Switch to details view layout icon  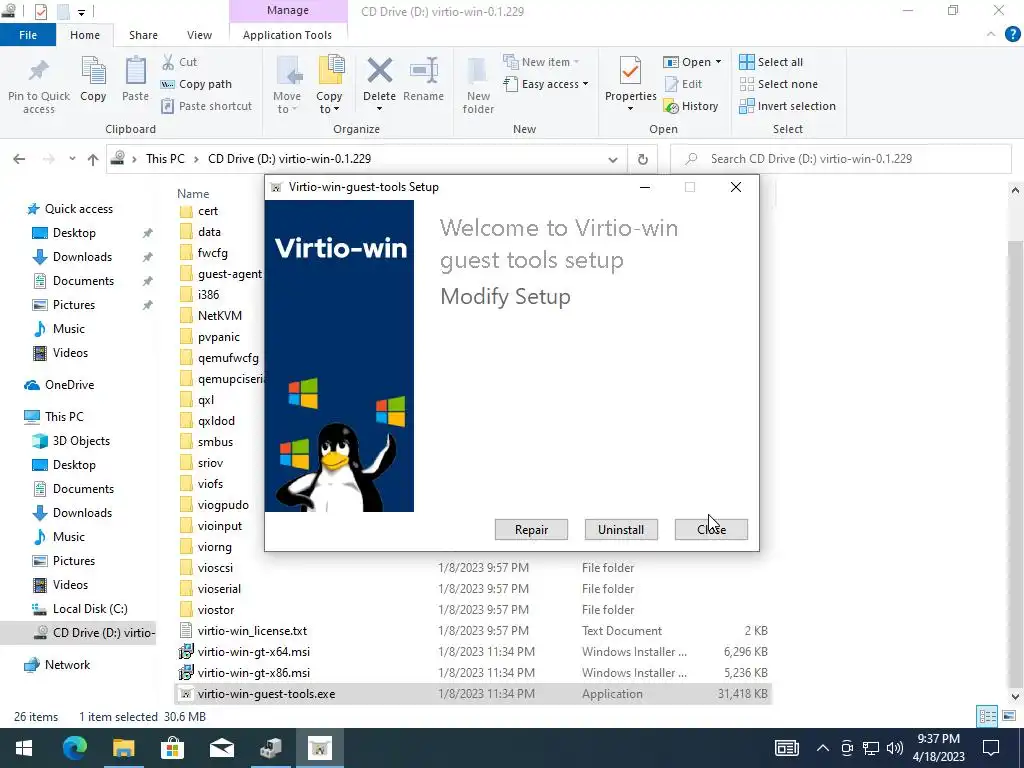(x=987, y=716)
